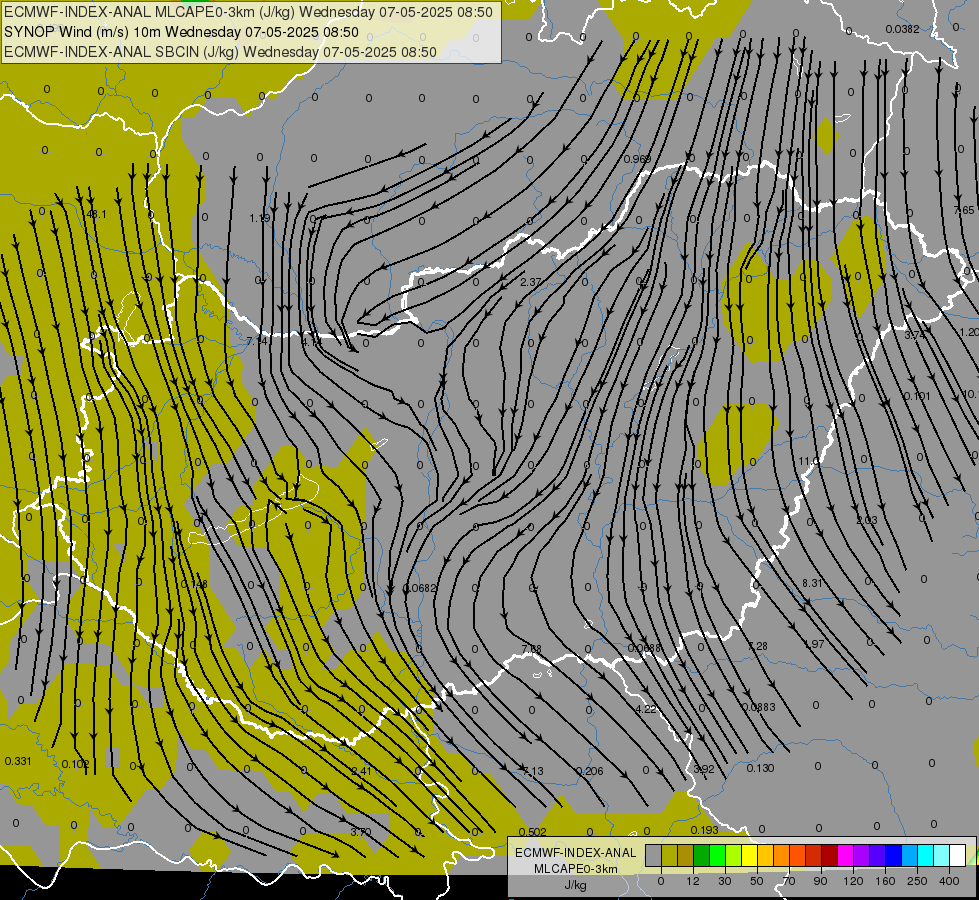Click the legend scale value 30
The image size is (979, 900).
tap(724, 881)
